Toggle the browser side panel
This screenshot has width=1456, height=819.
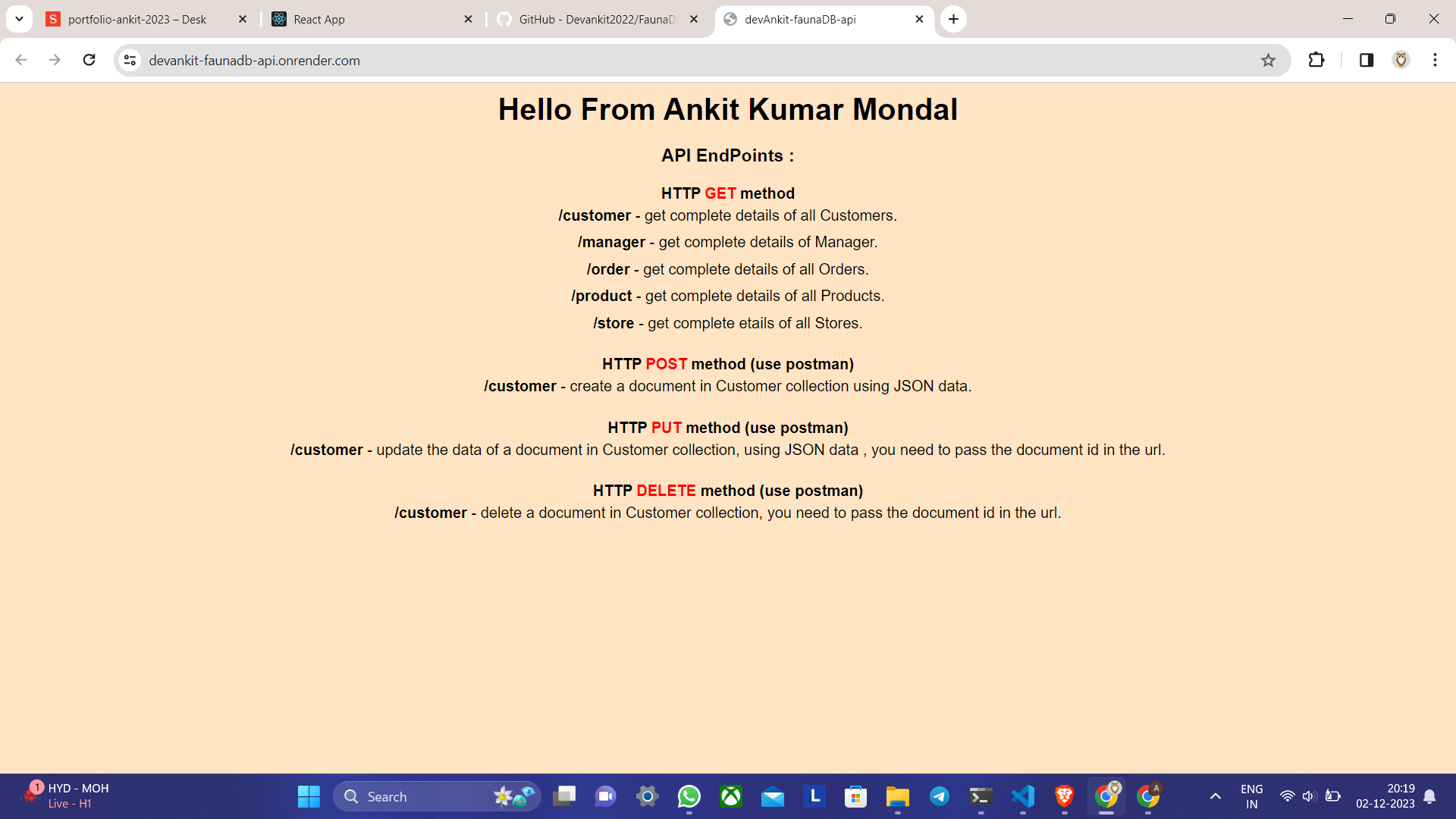coord(1367,60)
